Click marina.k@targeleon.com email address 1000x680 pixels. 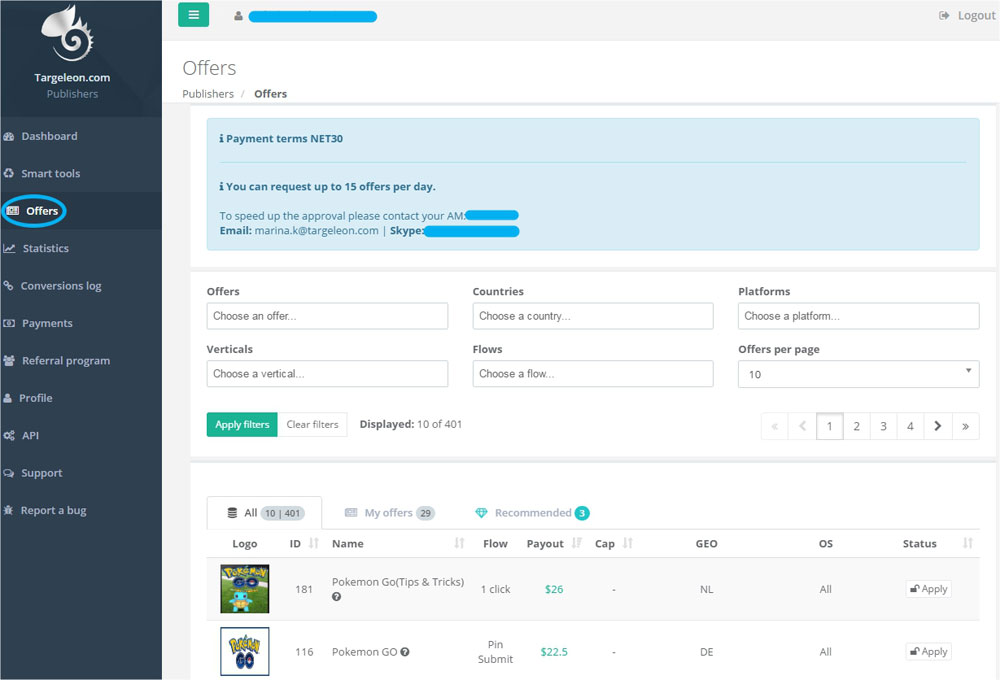pos(316,230)
